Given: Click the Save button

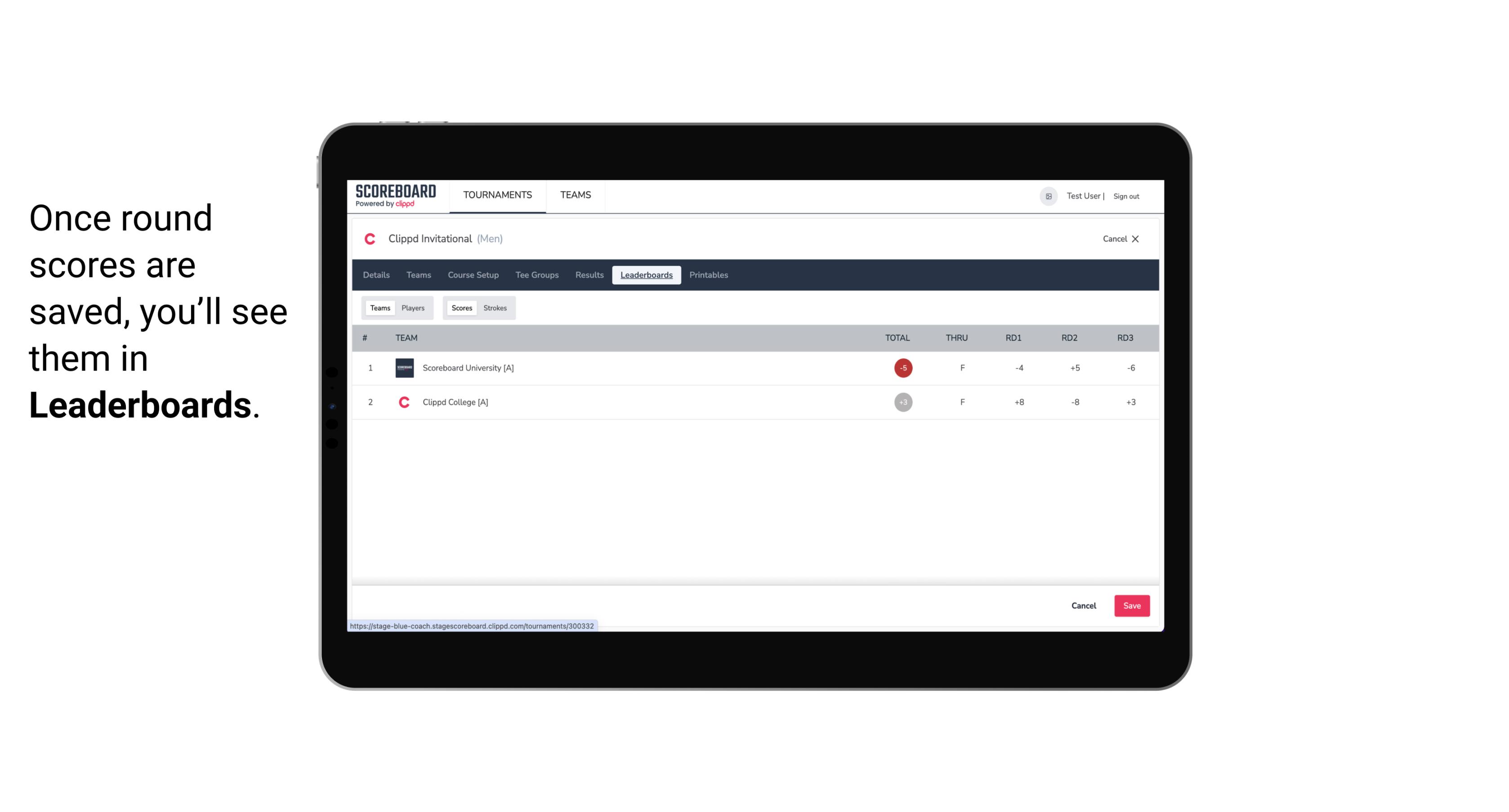Looking at the screenshot, I should 1131,605.
